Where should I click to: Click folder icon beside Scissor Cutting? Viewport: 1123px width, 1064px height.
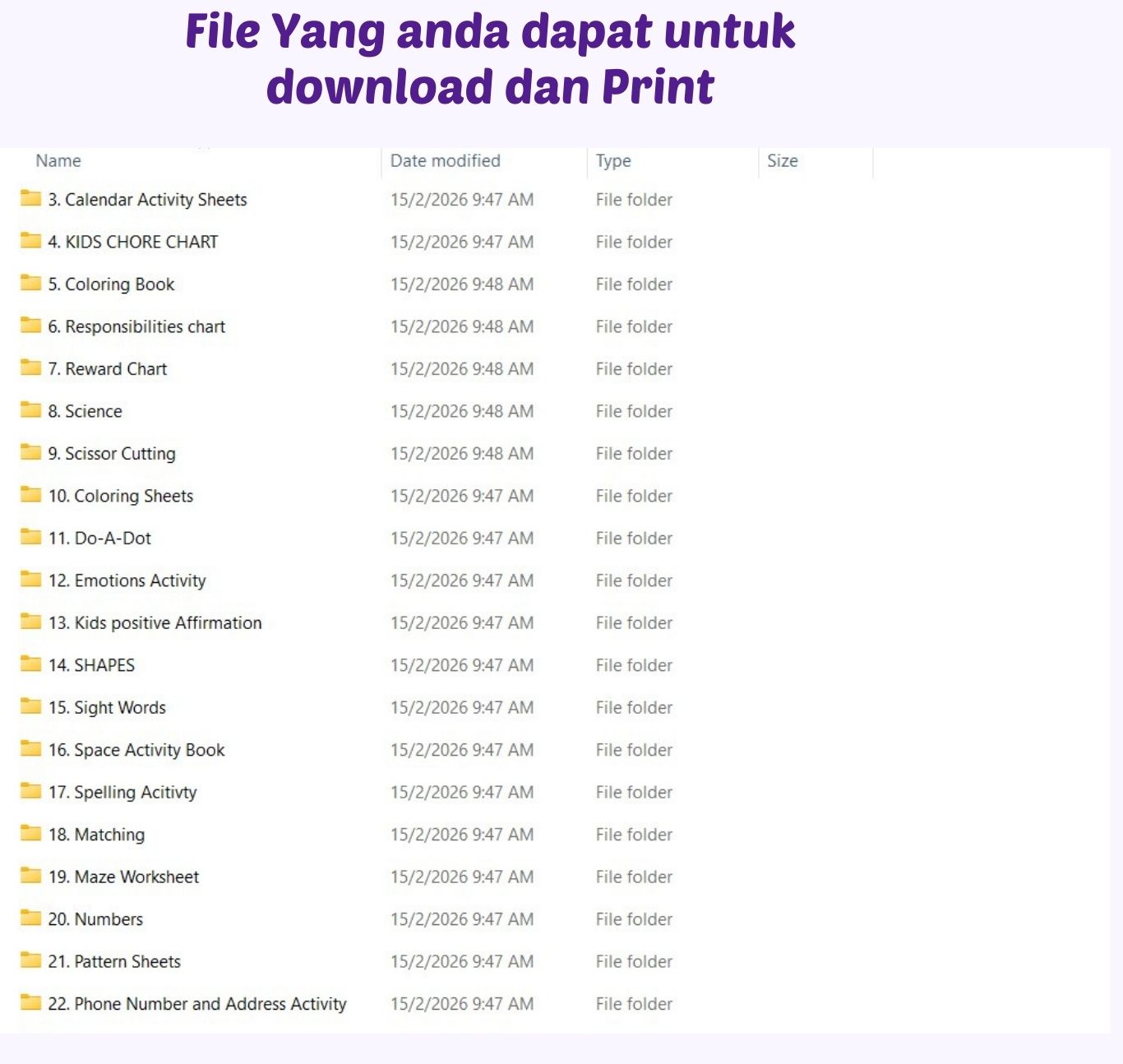pyautogui.click(x=30, y=452)
